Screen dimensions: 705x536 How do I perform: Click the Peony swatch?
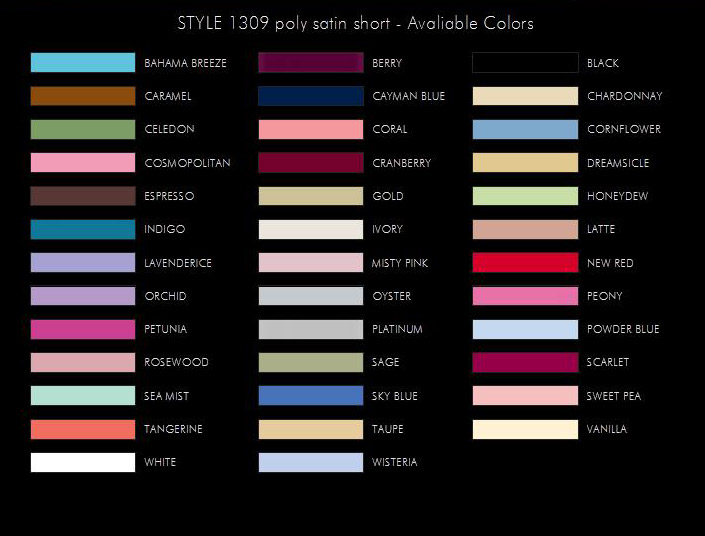tap(525, 295)
